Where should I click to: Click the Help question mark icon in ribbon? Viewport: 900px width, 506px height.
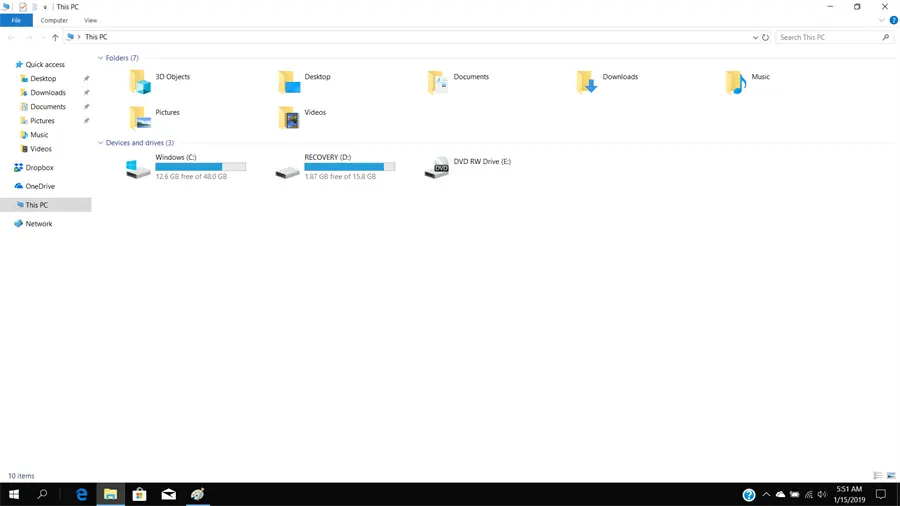[x=894, y=20]
